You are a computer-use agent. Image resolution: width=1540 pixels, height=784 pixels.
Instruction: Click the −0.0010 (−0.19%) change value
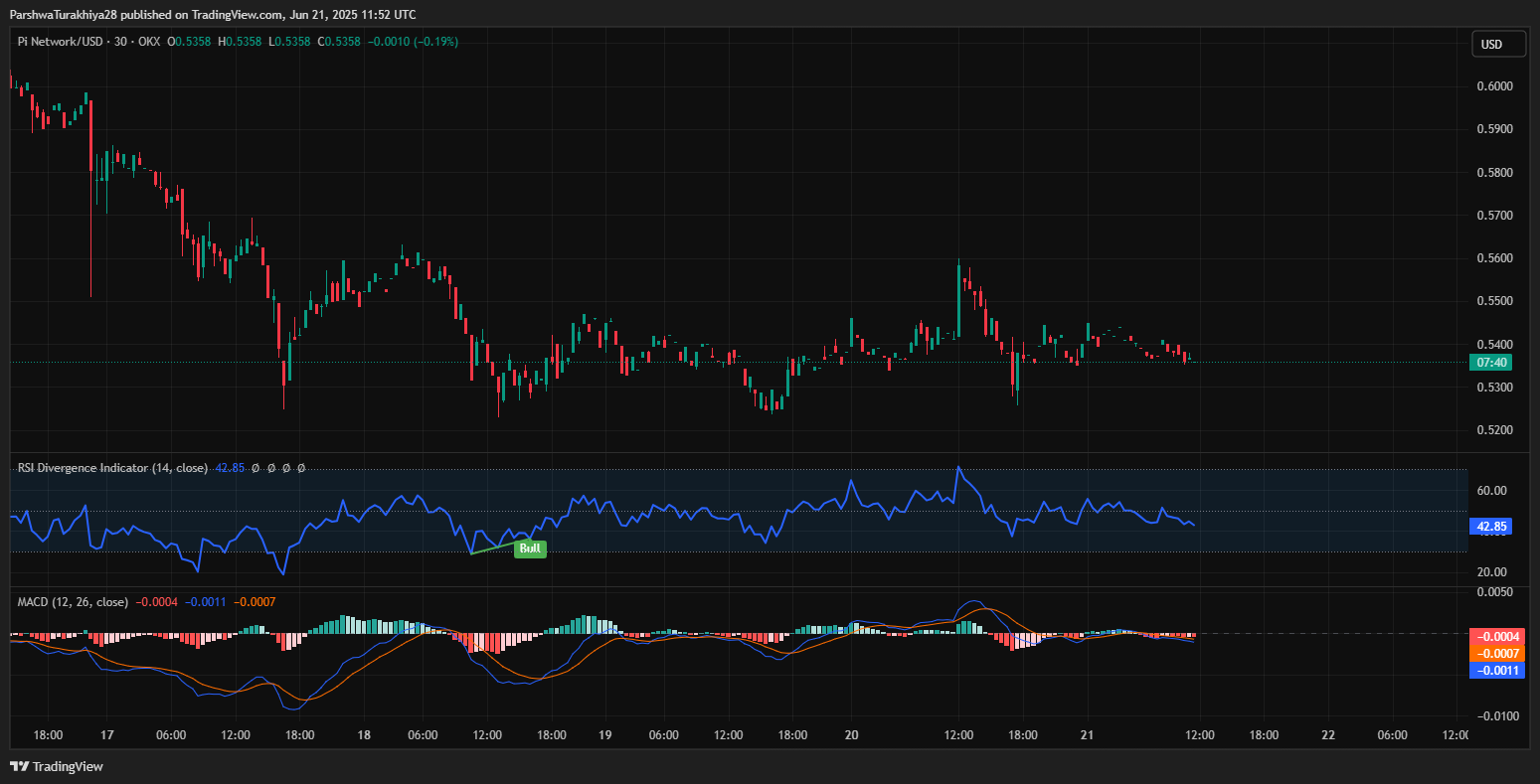tap(413, 42)
